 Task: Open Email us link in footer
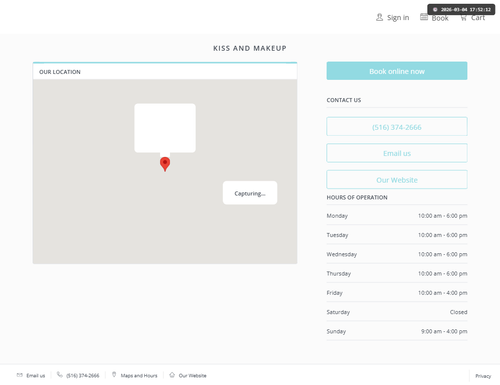tap(36, 376)
